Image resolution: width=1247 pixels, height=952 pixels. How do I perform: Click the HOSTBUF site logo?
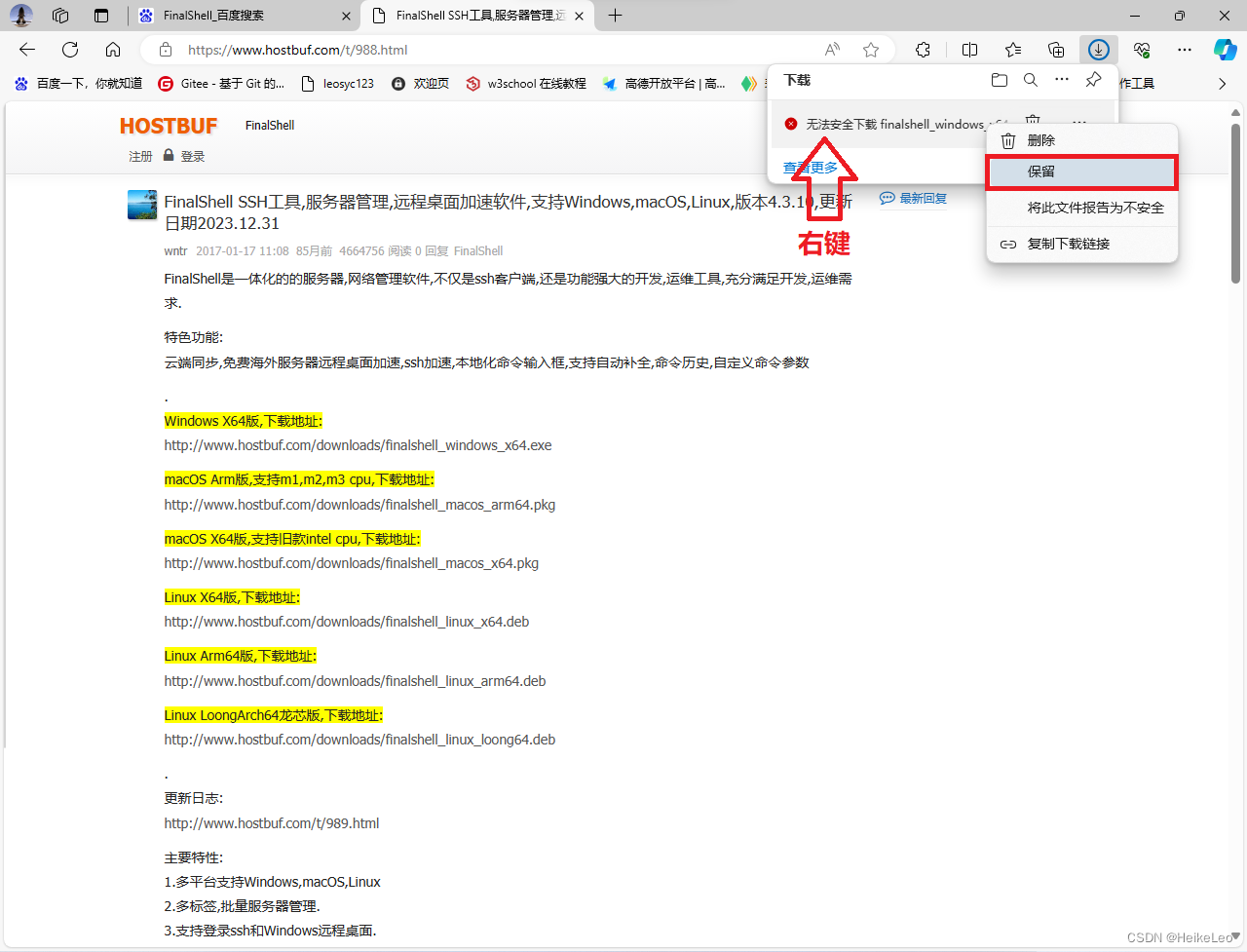pos(169,126)
